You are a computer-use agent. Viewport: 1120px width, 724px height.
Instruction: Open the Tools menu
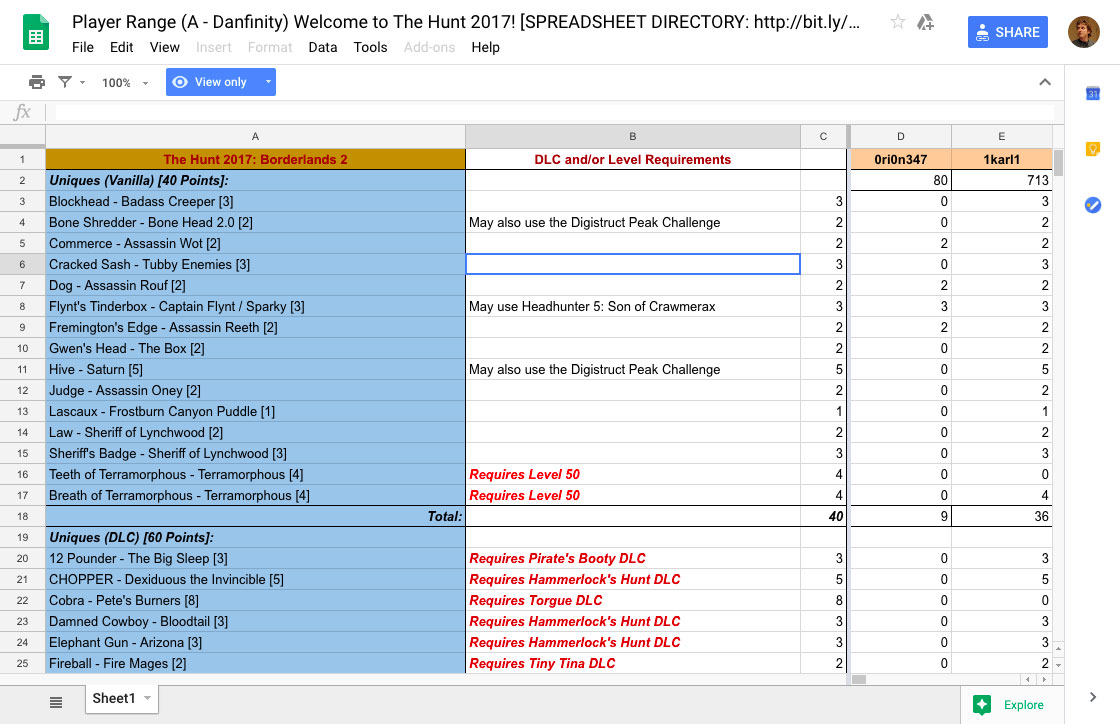coord(370,47)
